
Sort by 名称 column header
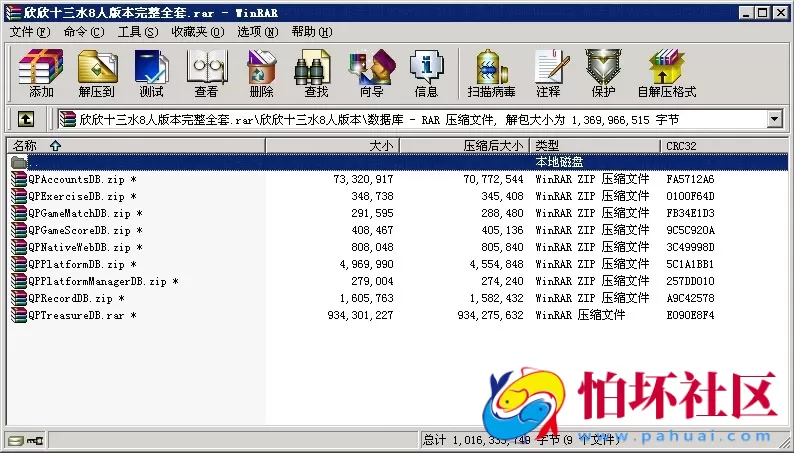point(136,146)
